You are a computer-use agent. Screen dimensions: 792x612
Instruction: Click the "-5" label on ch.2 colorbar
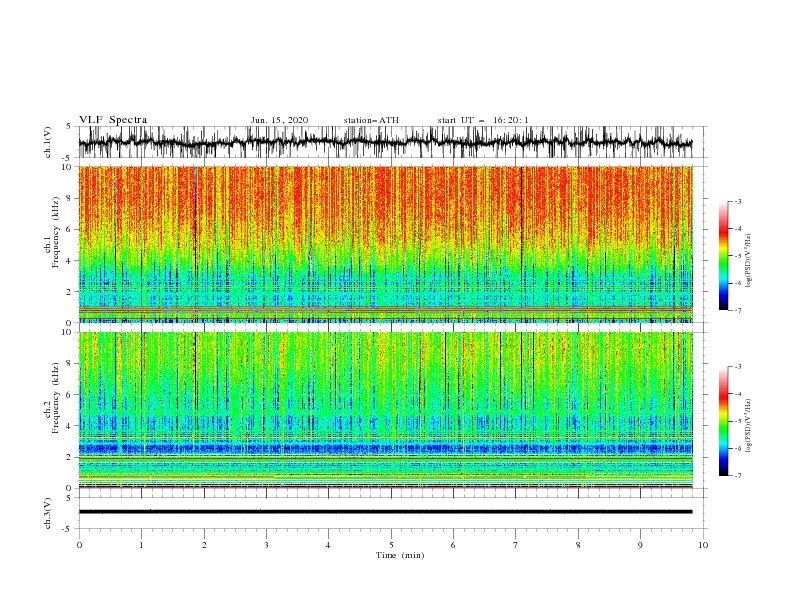click(738, 421)
